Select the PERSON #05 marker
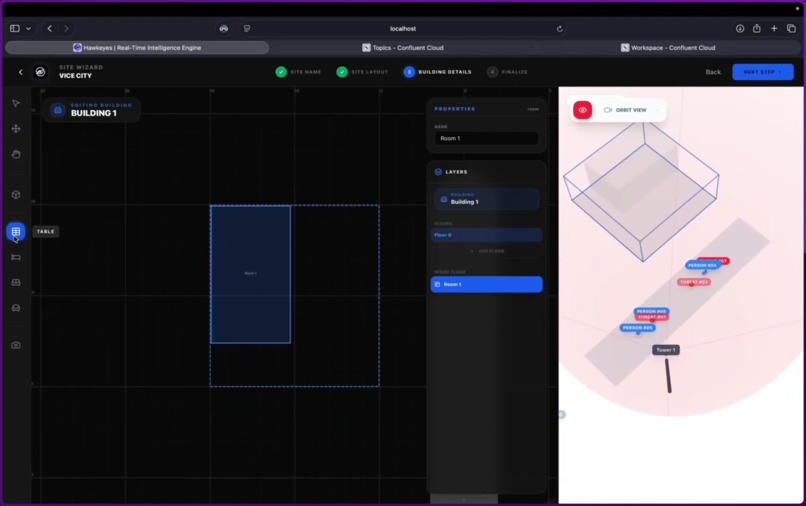806x506 pixels. pyautogui.click(x=637, y=328)
